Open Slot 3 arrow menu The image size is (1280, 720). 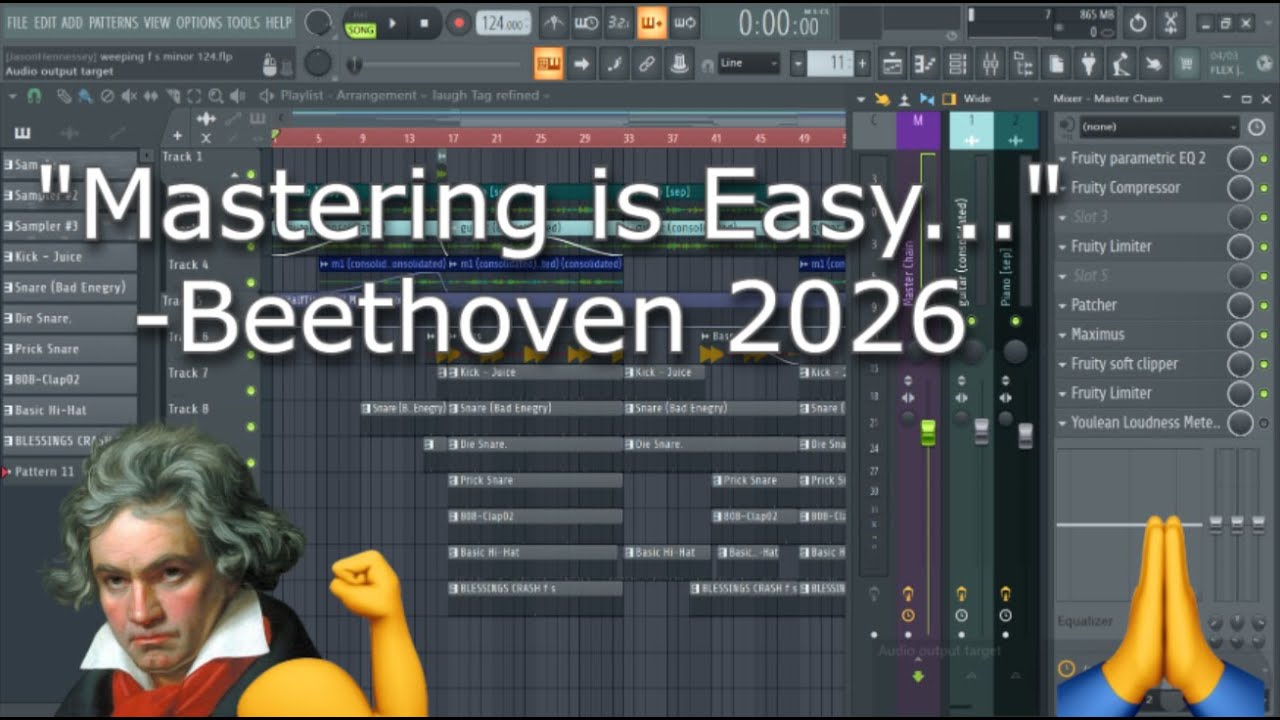[1062, 217]
